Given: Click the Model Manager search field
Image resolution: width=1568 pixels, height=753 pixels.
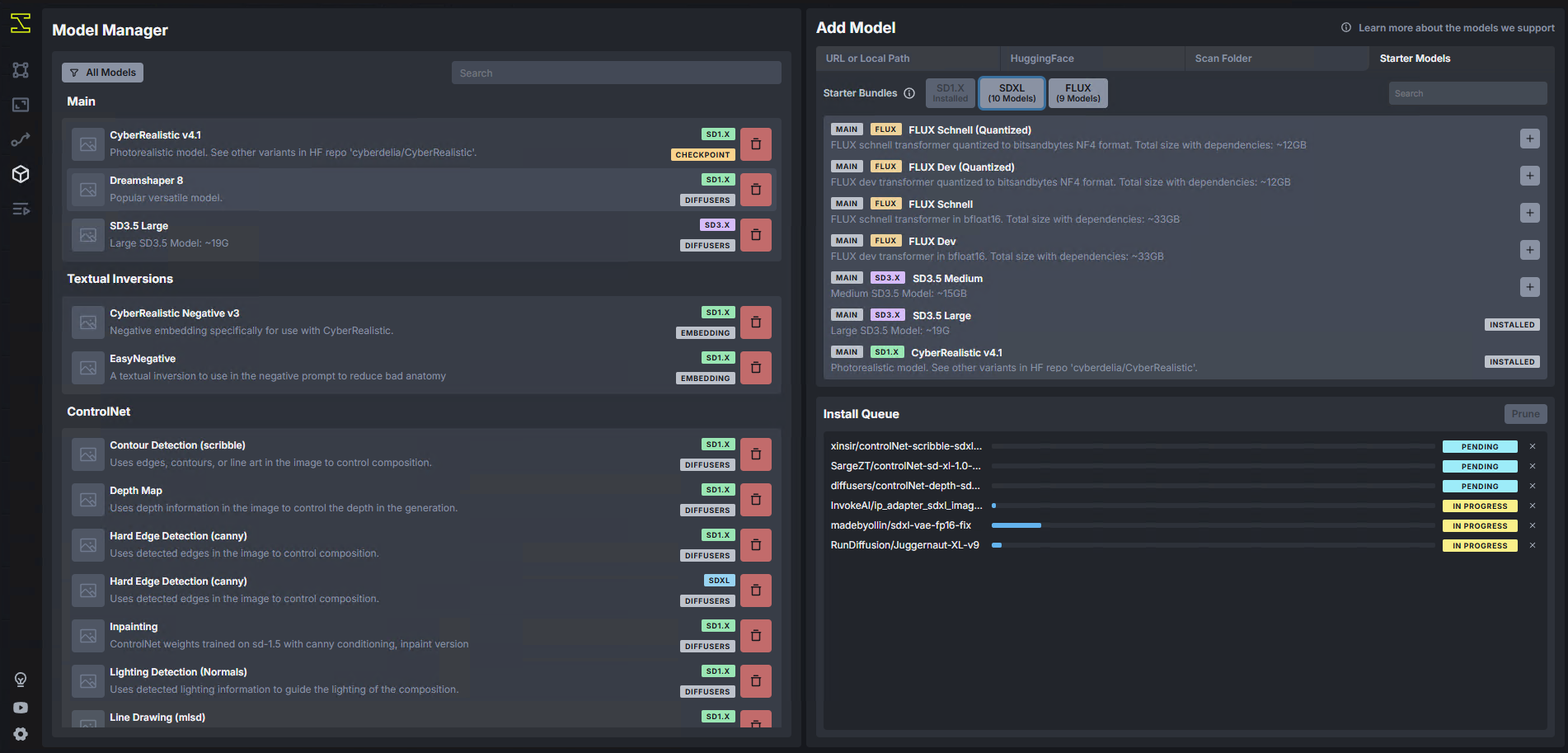Looking at the screenshot, I should [617, 73].
